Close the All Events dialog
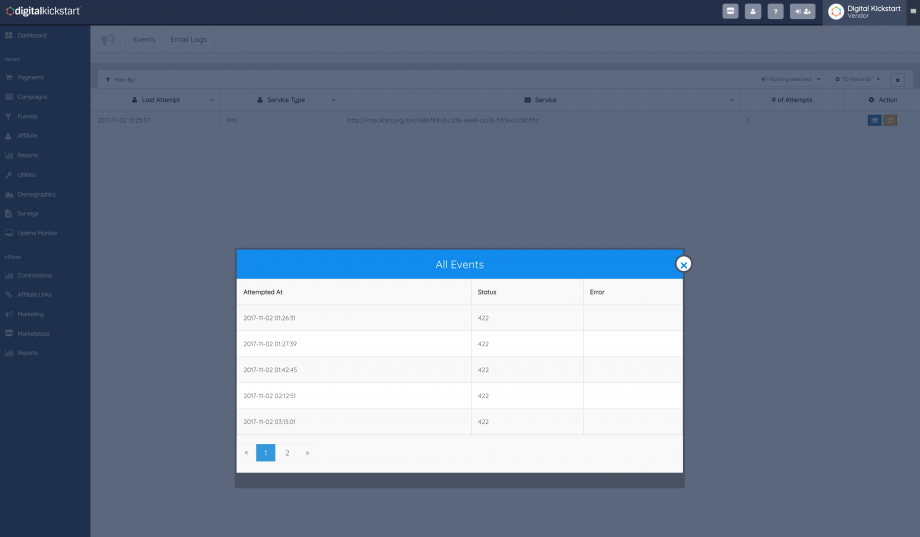 coord(683,264)
